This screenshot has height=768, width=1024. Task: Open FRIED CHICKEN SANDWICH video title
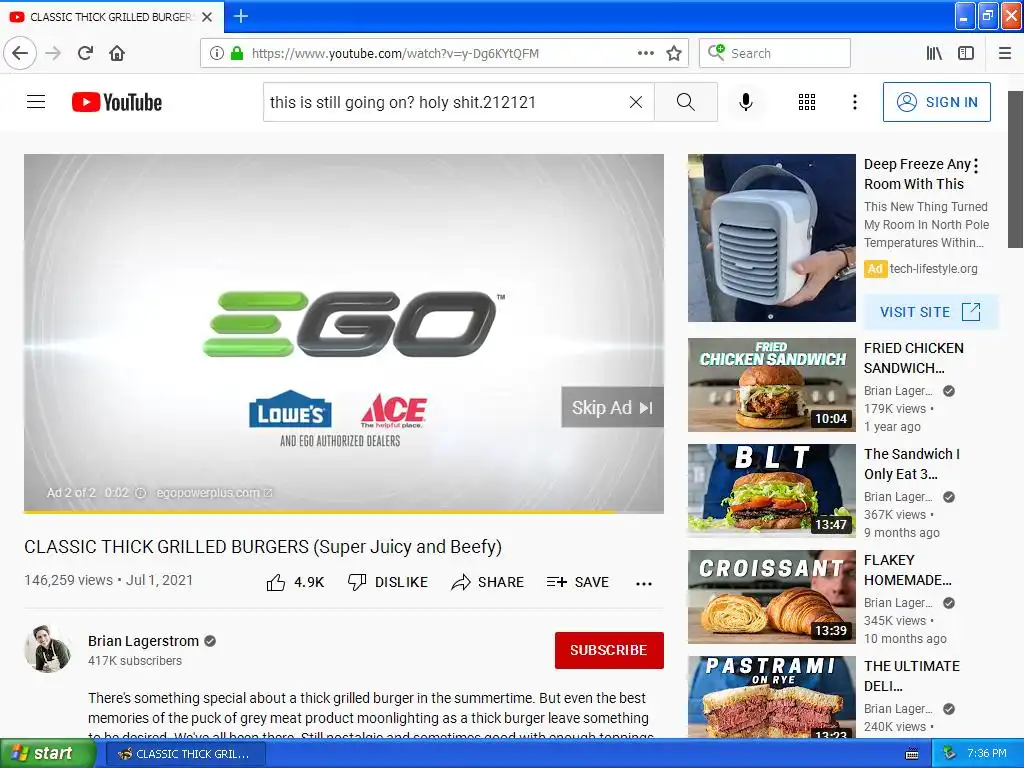(x=914, y=358)
